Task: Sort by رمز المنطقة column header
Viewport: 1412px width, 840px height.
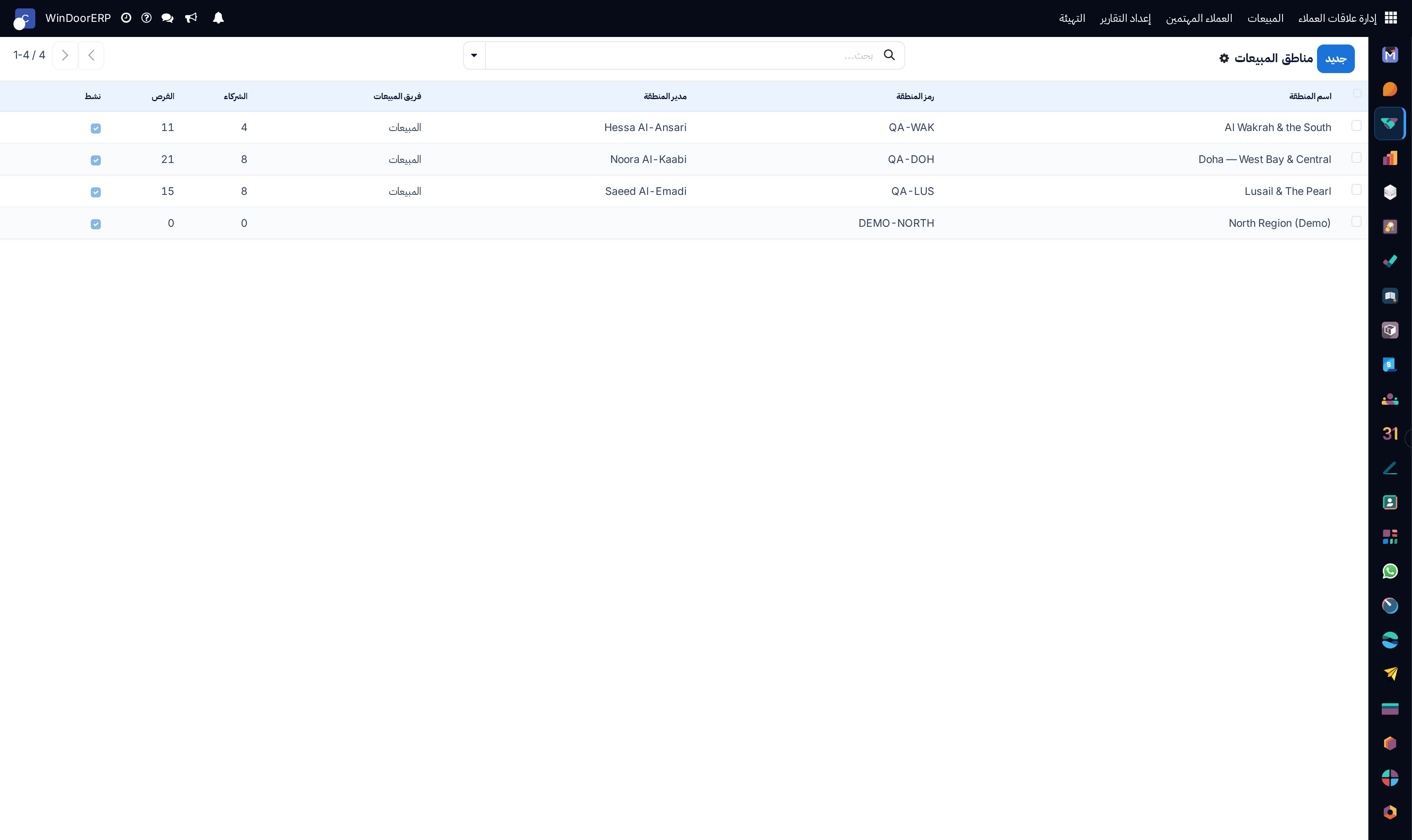Action: 915,96
